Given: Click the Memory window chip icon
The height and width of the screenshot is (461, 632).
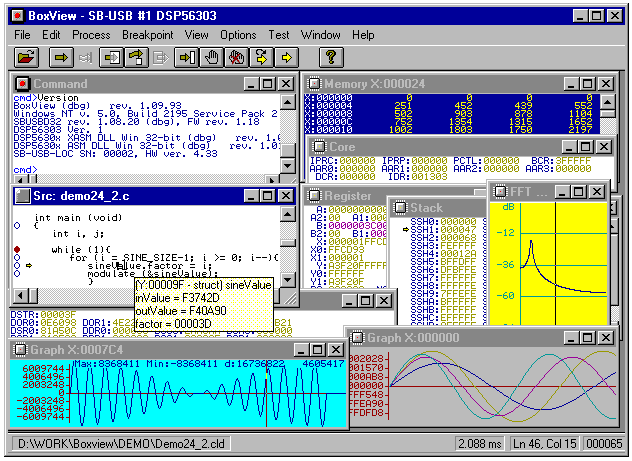Looking at the screenshot, I should point(314,83).
